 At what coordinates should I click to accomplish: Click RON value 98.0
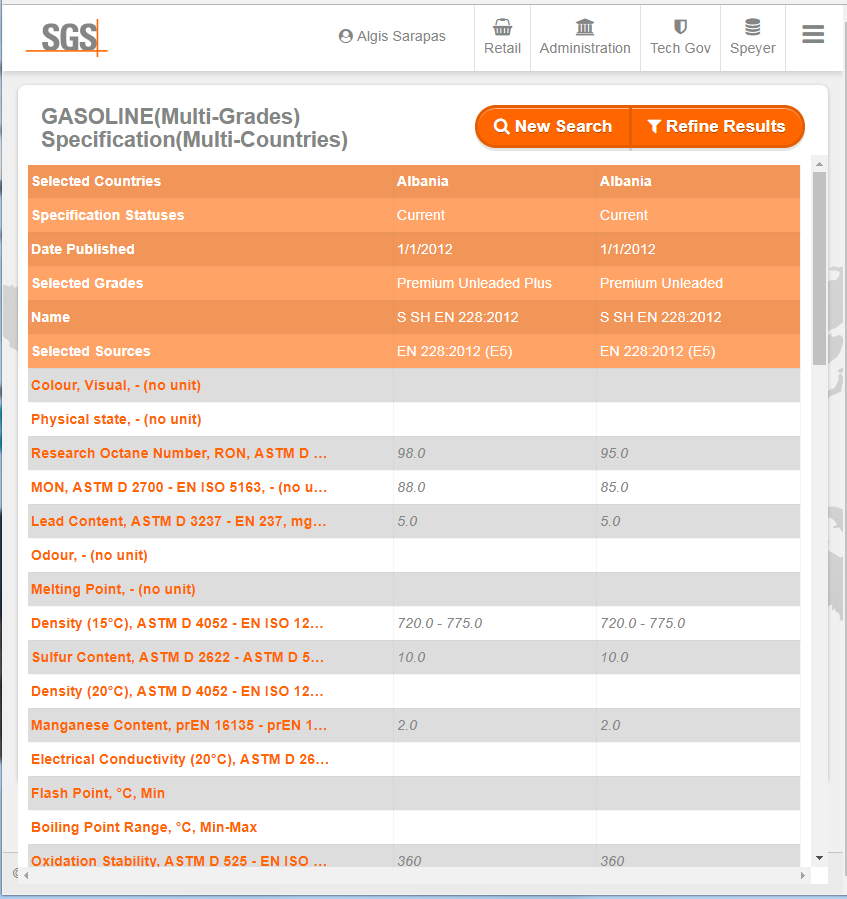pos(411,453)
